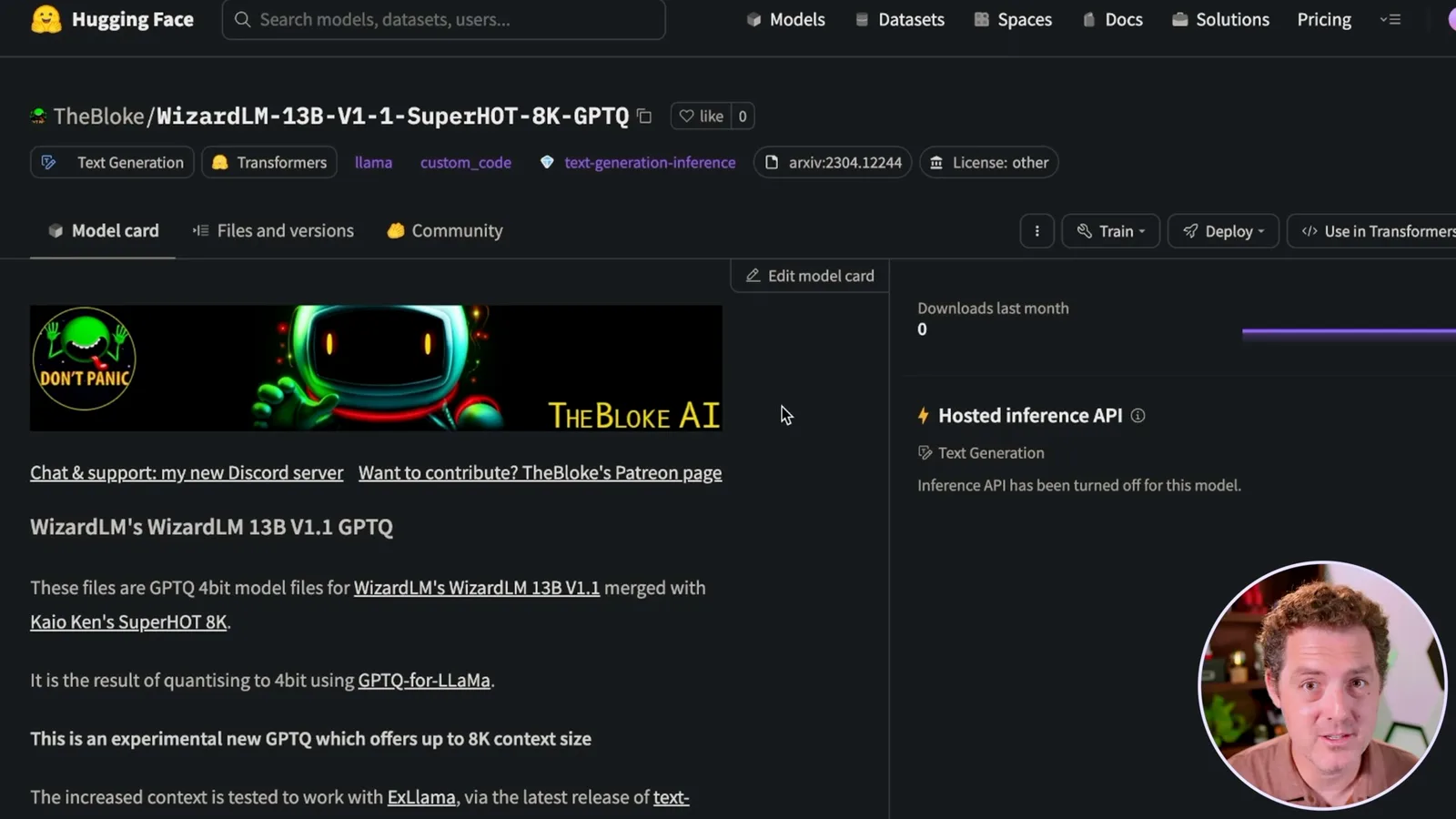Click the heart like button
Image resolution: width=1456 pixels, height=819 pixels.
click(702, 116)
